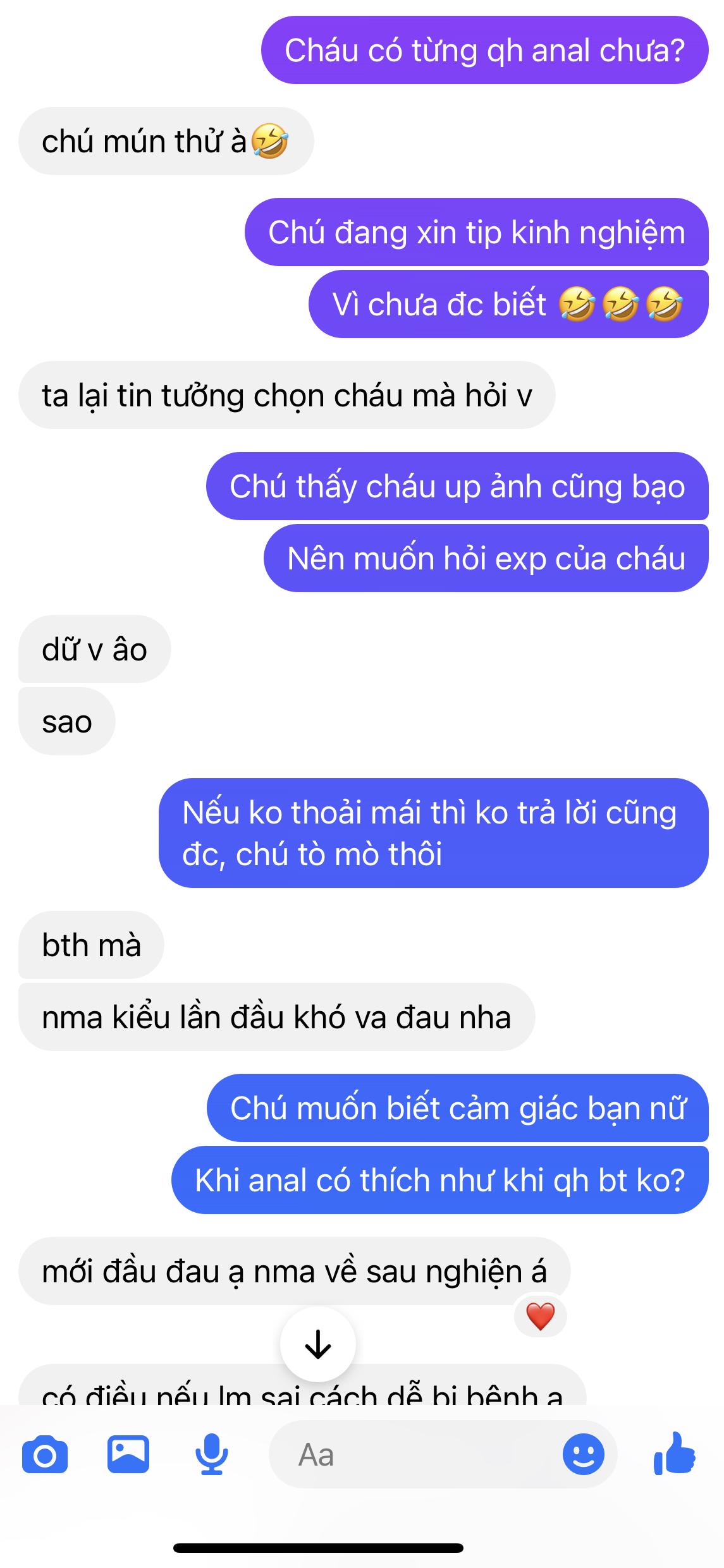The height and width of the screenshot is (1568, 724).
Task: Select 'ta lại tin tưởng chọn cháu' bubble
Action: pos(287,395)
